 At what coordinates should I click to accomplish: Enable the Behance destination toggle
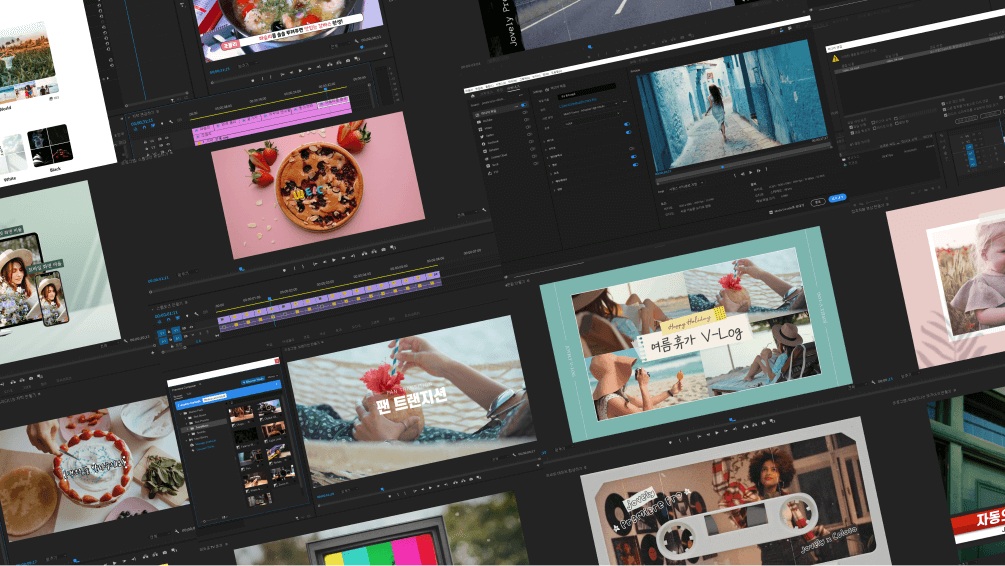coord(531,142)
